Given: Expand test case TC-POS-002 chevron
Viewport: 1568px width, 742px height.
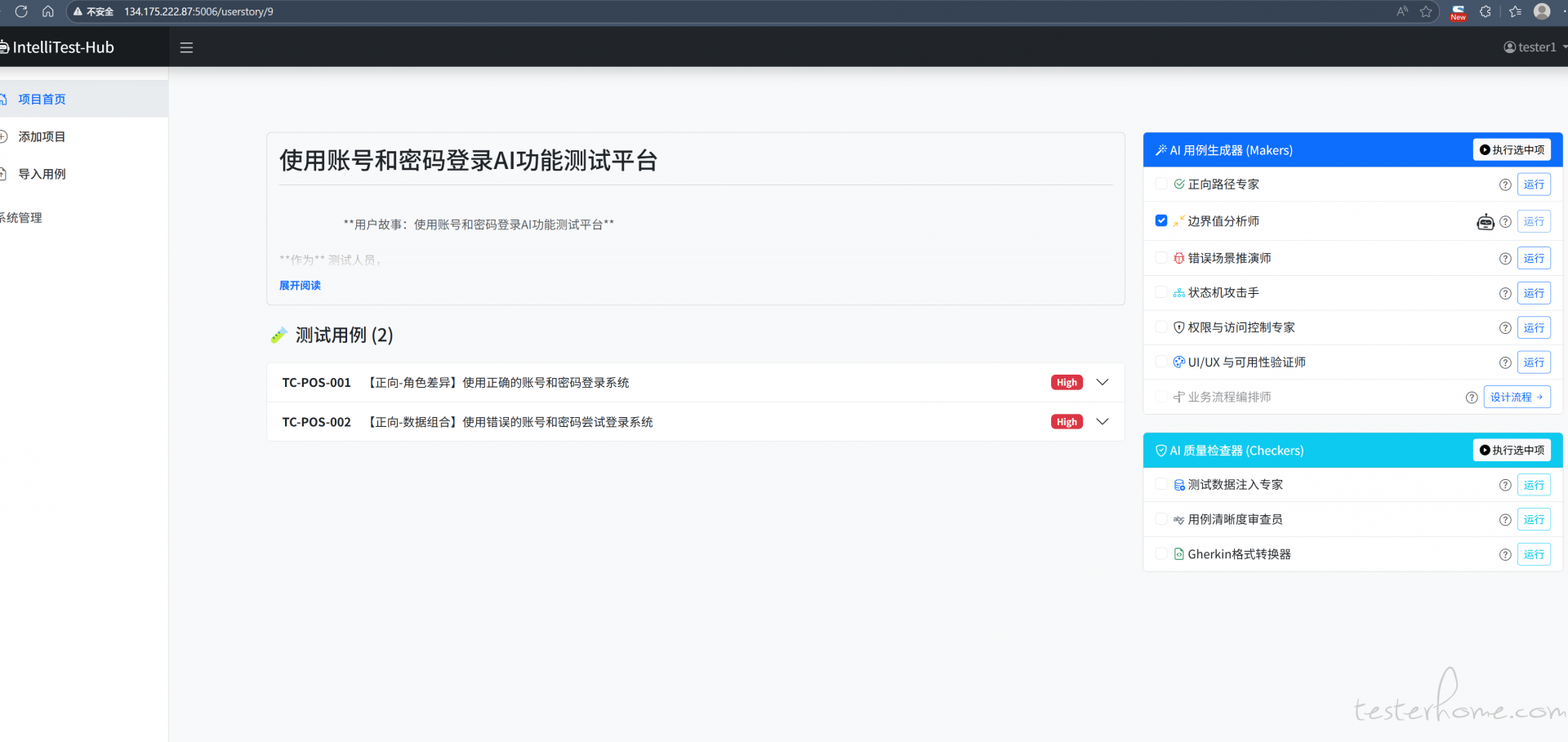Looking at the screenshot, I should click(1102, 422).
